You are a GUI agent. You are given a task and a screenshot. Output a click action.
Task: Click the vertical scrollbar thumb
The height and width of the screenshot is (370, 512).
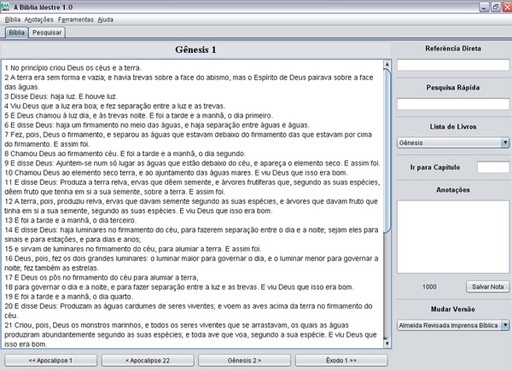pos(387,151)
